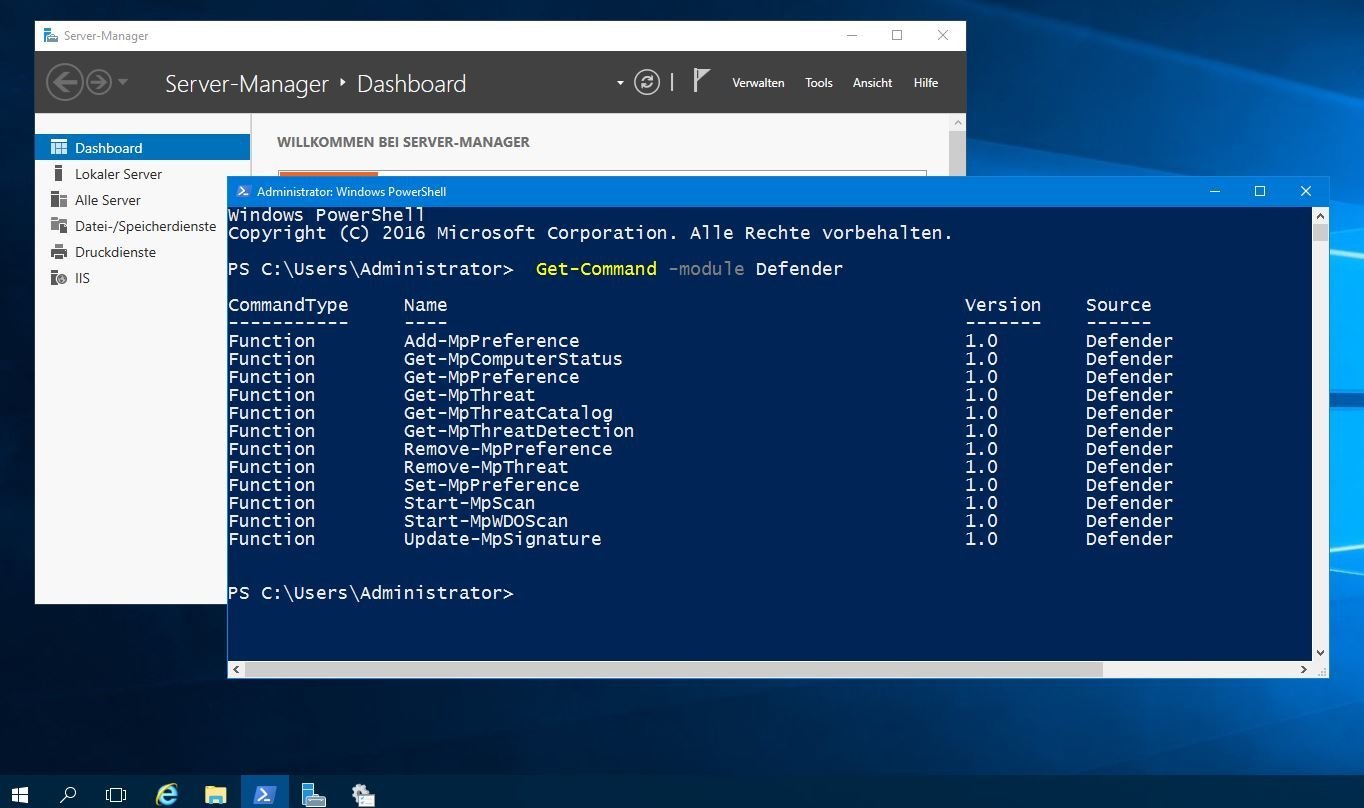This screenshot has height=808, width=1364.
Task: Open the Ansicht menu
Action: (x=871, y=82)
